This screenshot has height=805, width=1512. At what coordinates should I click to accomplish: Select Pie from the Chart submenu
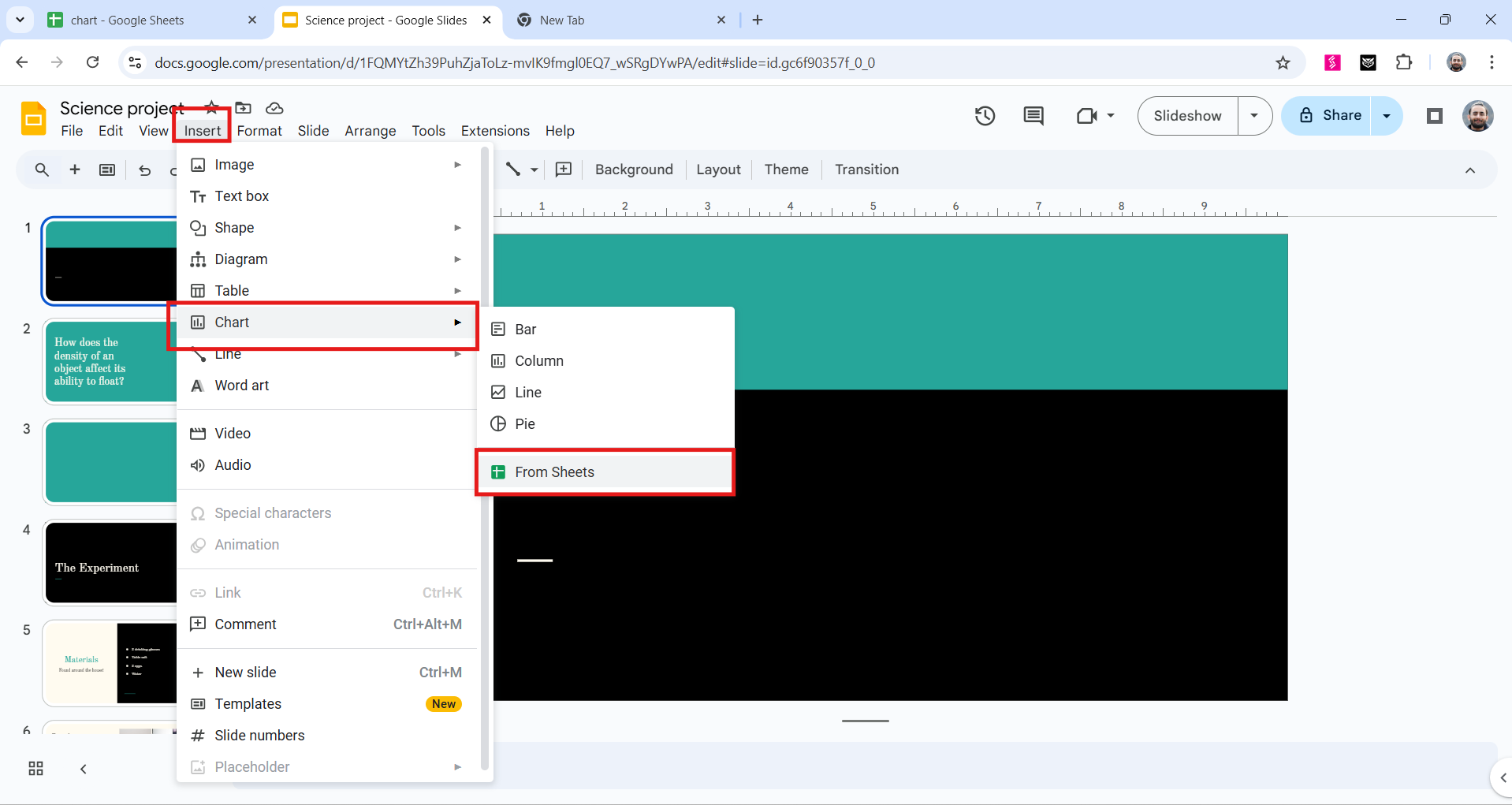point(523,423)
